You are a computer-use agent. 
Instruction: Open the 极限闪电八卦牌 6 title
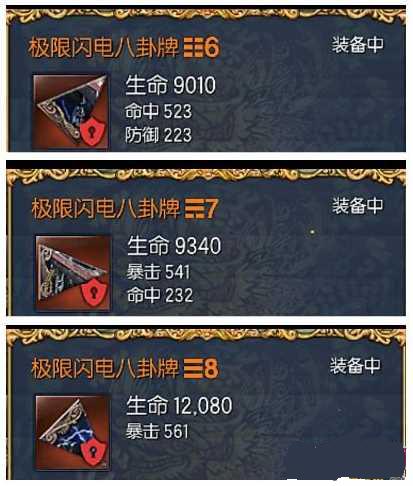[124, 47]
